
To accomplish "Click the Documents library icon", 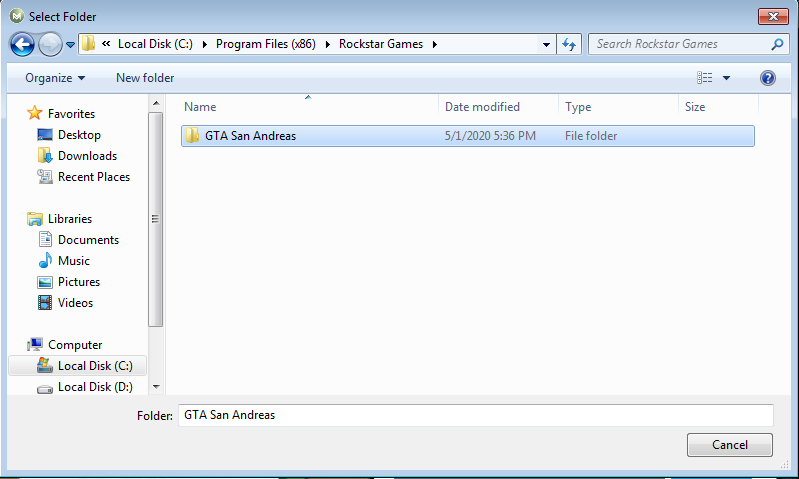I will (x=45, y=239).
